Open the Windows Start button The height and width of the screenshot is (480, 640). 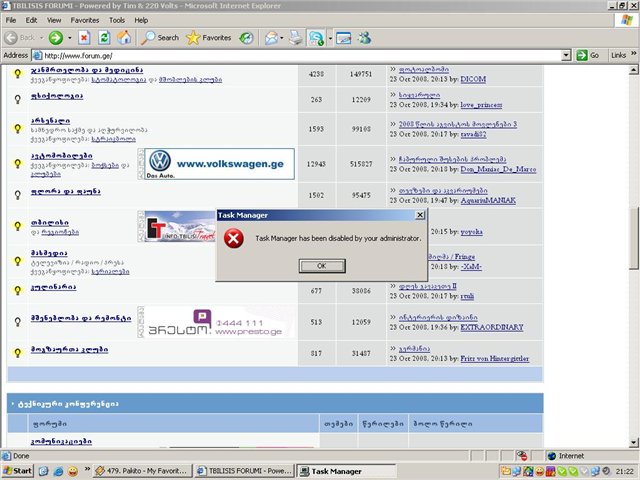[18, 471]
